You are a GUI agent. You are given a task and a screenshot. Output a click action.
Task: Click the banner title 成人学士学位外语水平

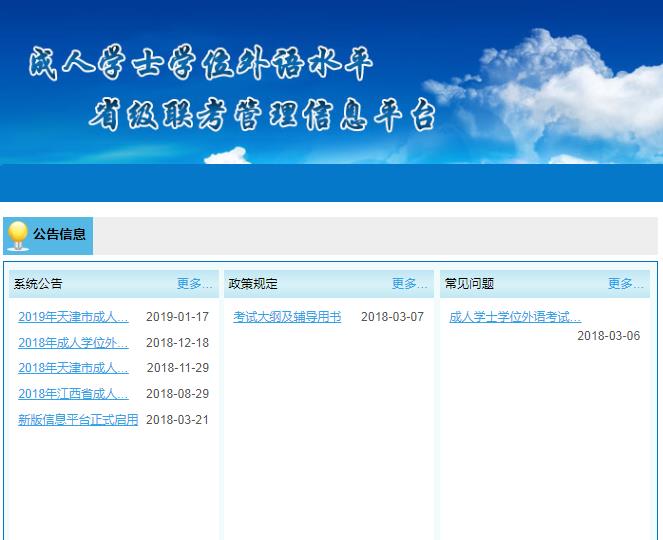pyautogui.click(x=200, y=65)
